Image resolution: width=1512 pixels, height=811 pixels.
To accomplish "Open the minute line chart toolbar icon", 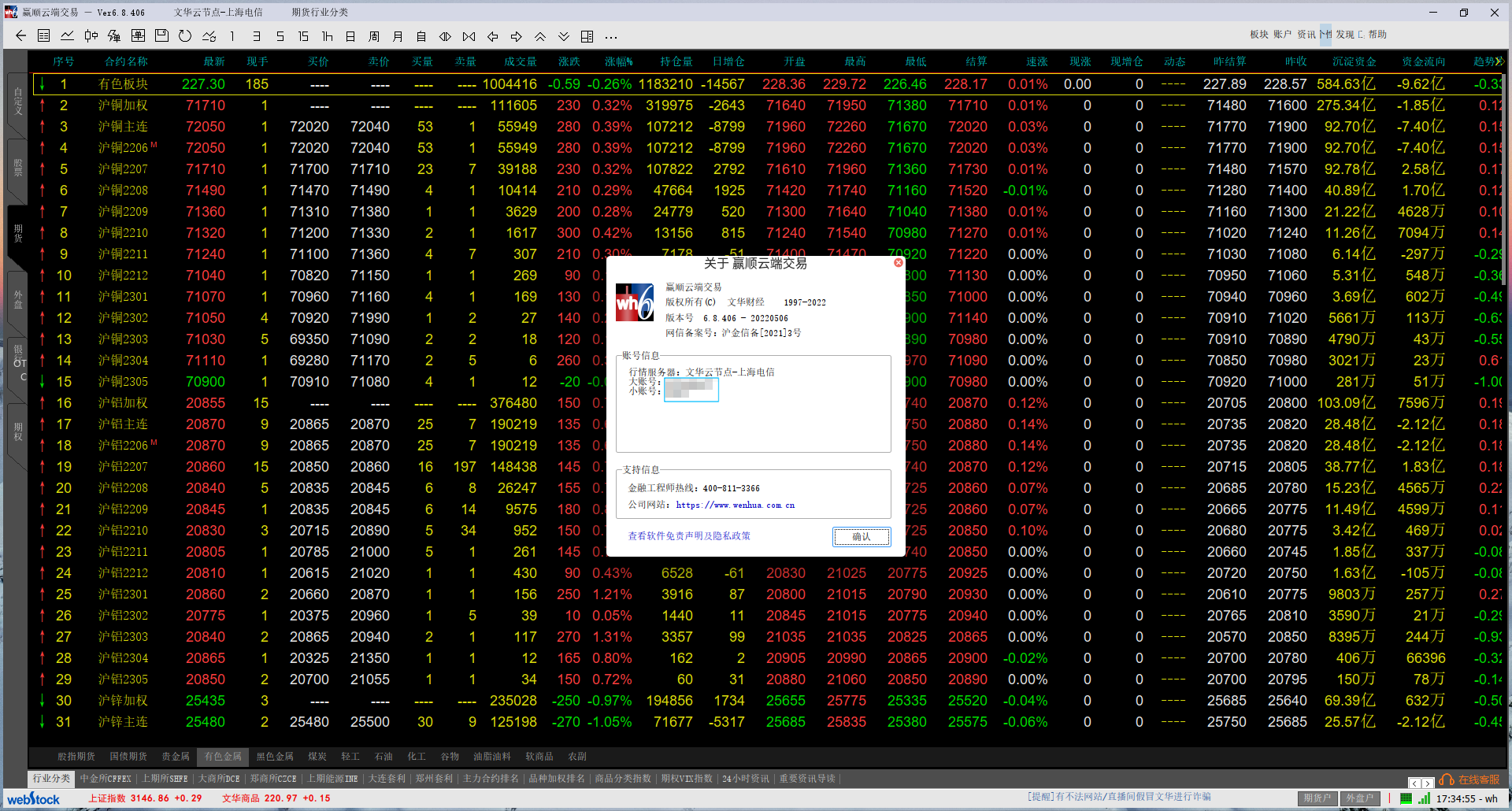I will tap(67, 36).
